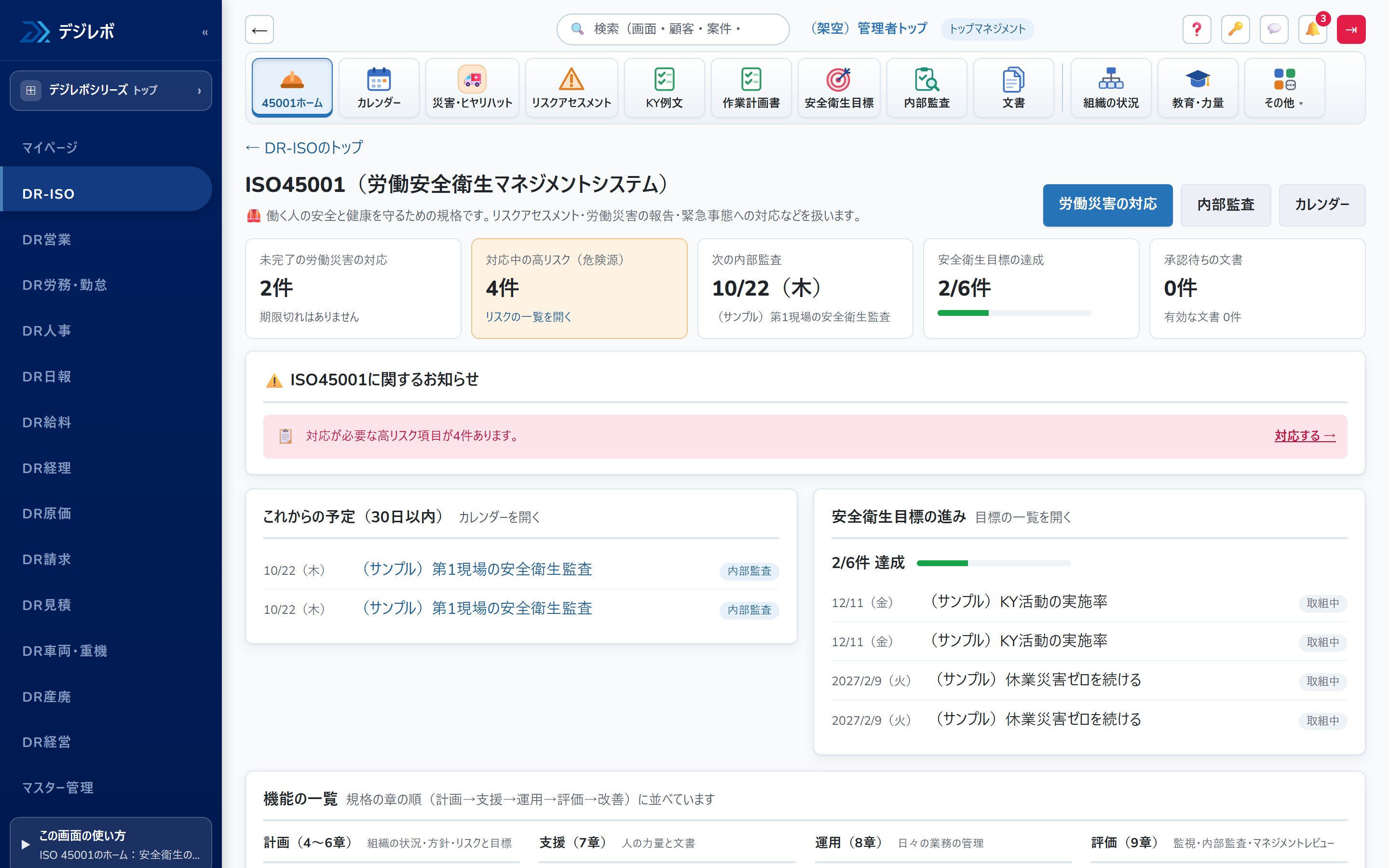Image resolution: width=1389 pixels, height=868 pixels.
Task: Open the 文書 document icon
Action: (1013, 87)
